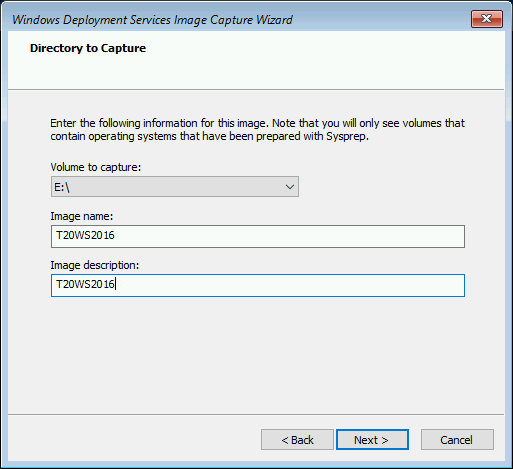The height and width of the screenshot is (469, 513).
Task: Click the wizard window title bar text
Action: coord(152,20)
